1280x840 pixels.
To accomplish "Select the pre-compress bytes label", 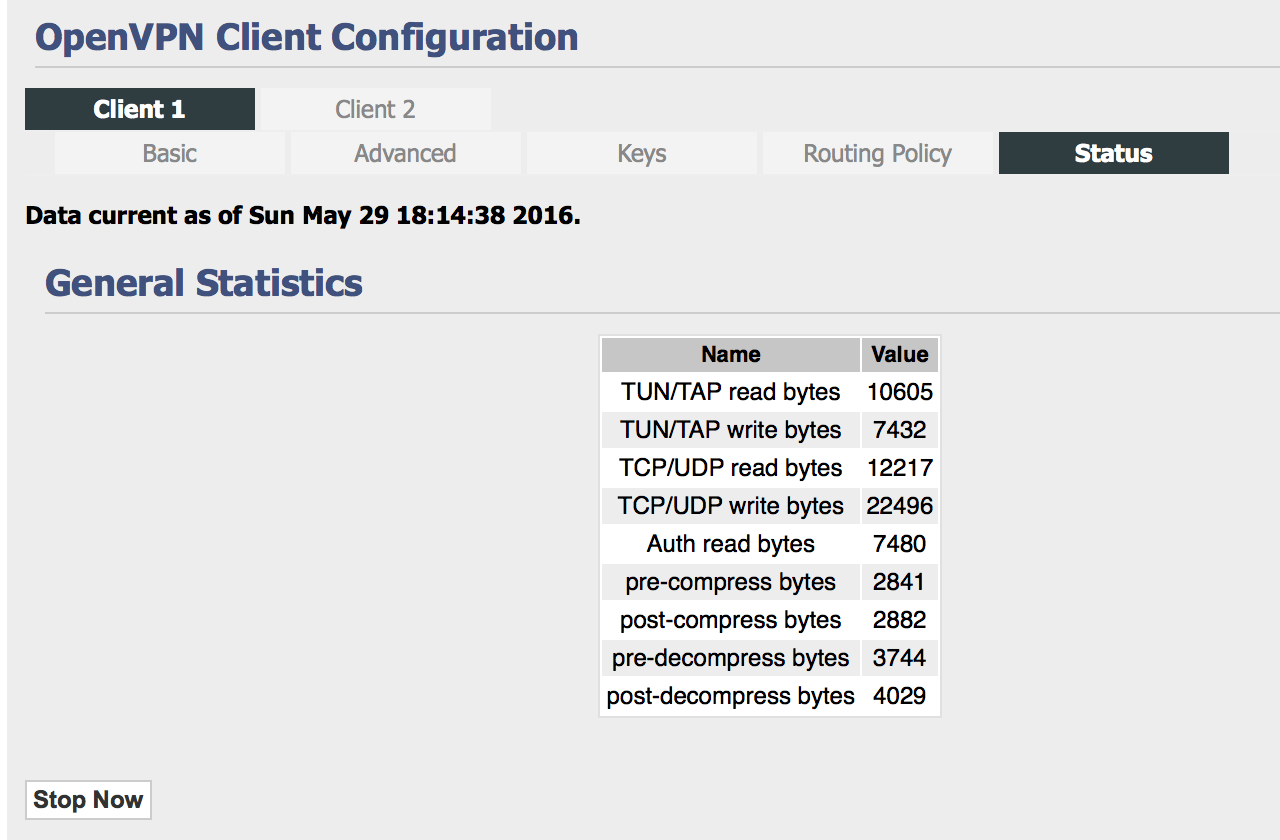I will coord(731,582).
